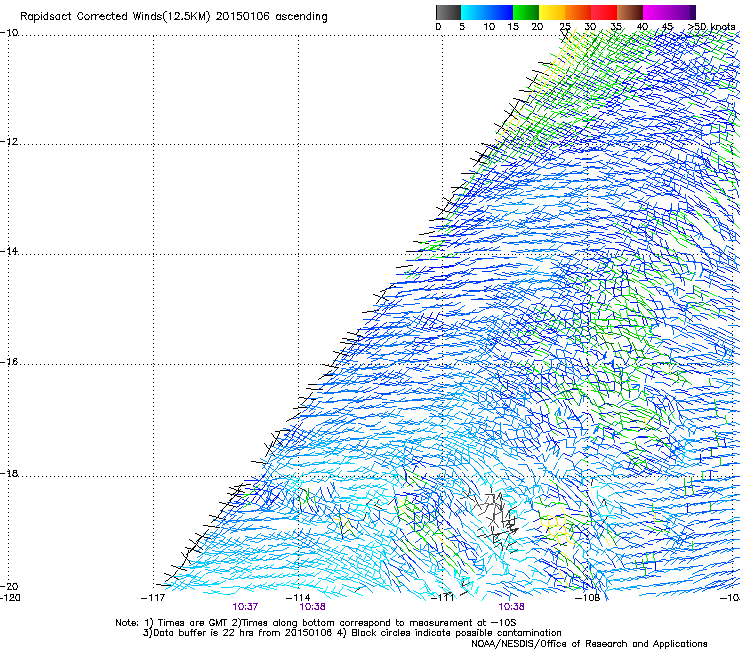
Task: Click the "0" legend scale label
Action: (438, 27)
